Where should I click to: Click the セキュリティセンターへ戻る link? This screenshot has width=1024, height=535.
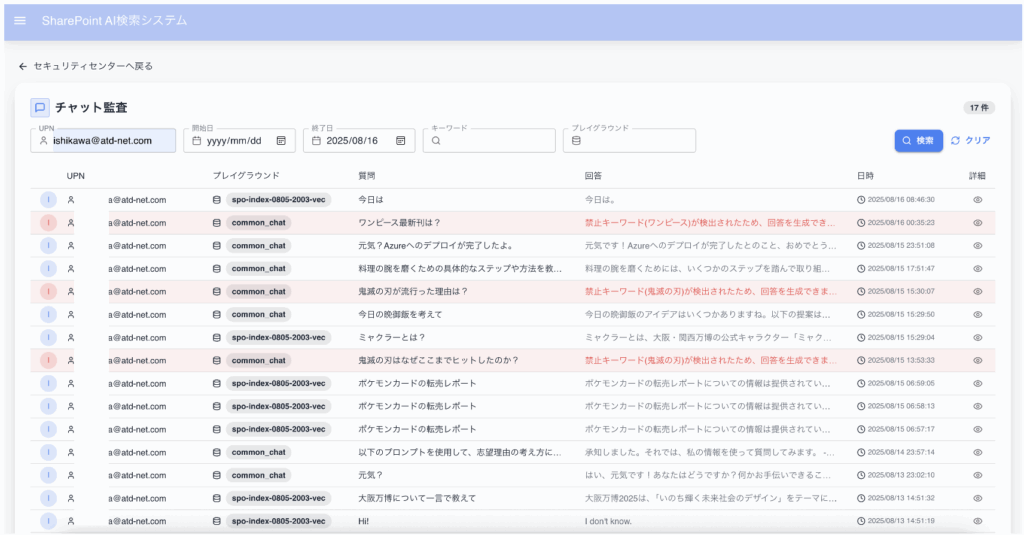(93, 66)
